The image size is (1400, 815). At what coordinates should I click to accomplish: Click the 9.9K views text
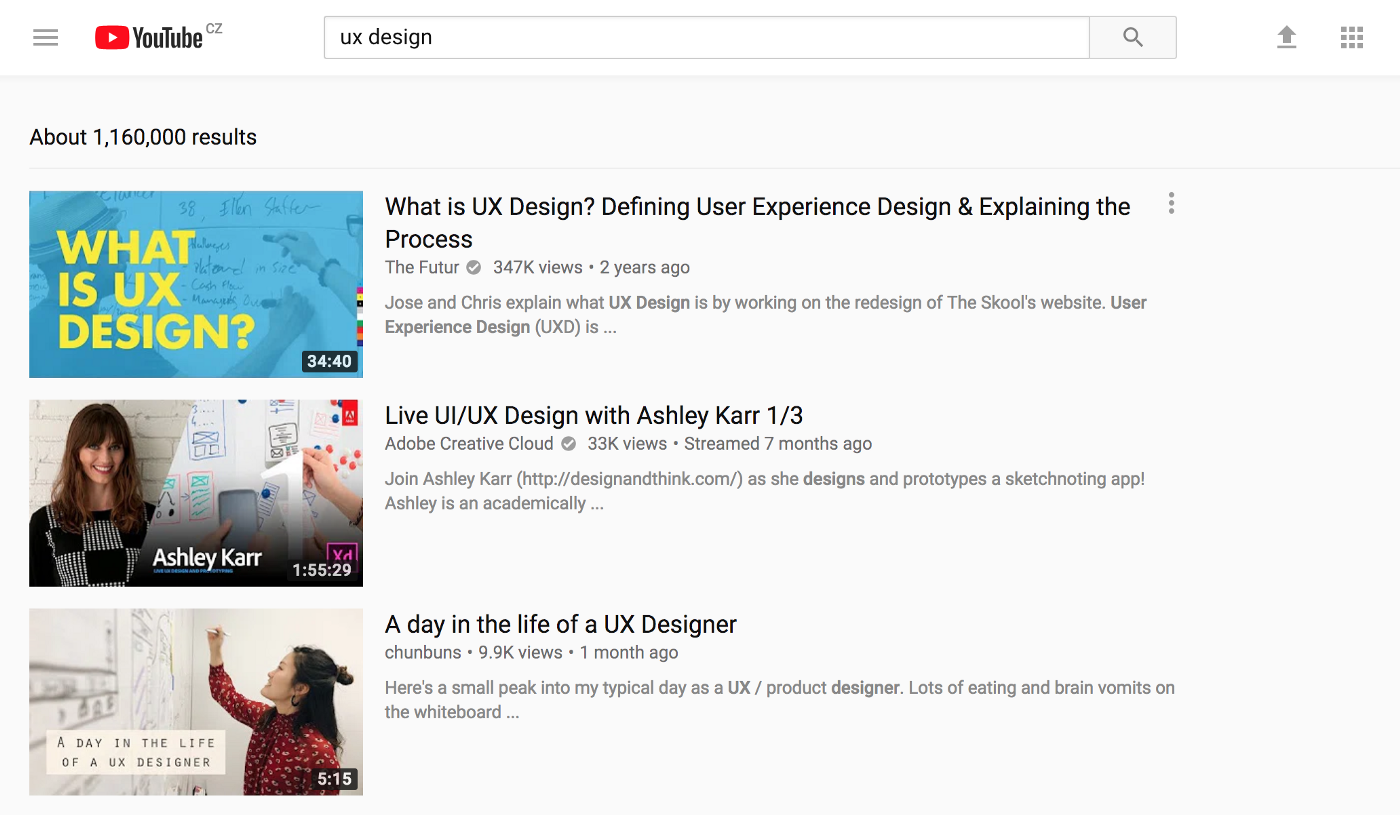520,653
